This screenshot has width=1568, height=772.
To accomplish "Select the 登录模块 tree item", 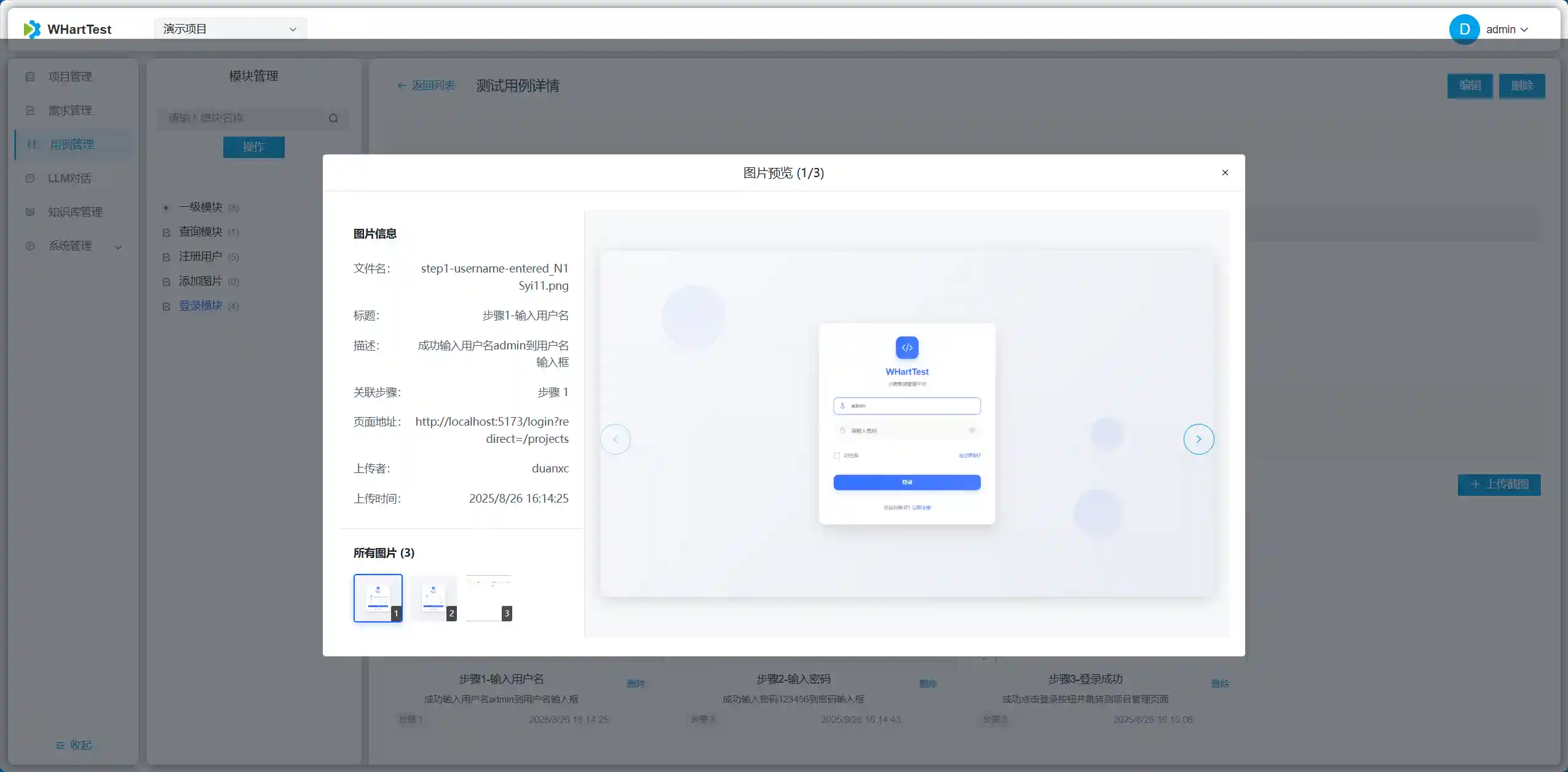I will tap(200, 306).
